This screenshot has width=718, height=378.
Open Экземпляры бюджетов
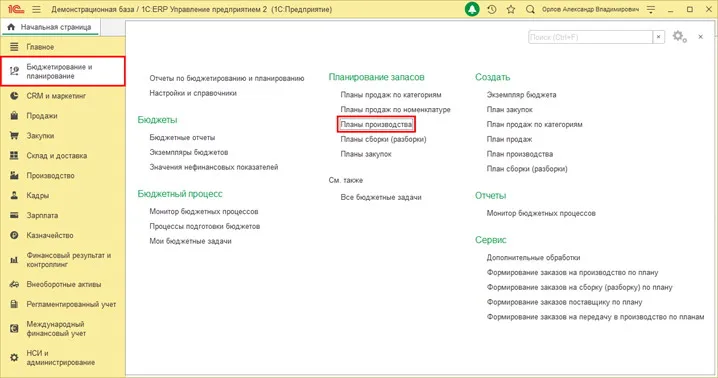coord(189,152)
